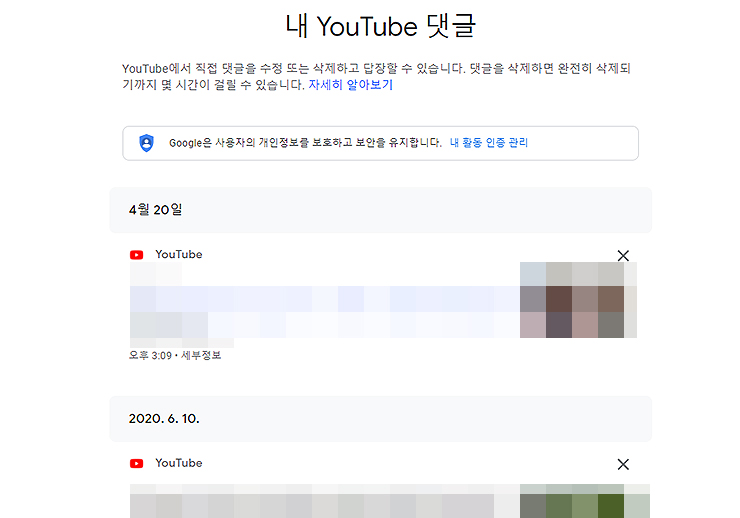Viewport: 740px width, 518px height.
Task: Delete the 4월 20일 comment with X
Action: (x=623, y=256)
